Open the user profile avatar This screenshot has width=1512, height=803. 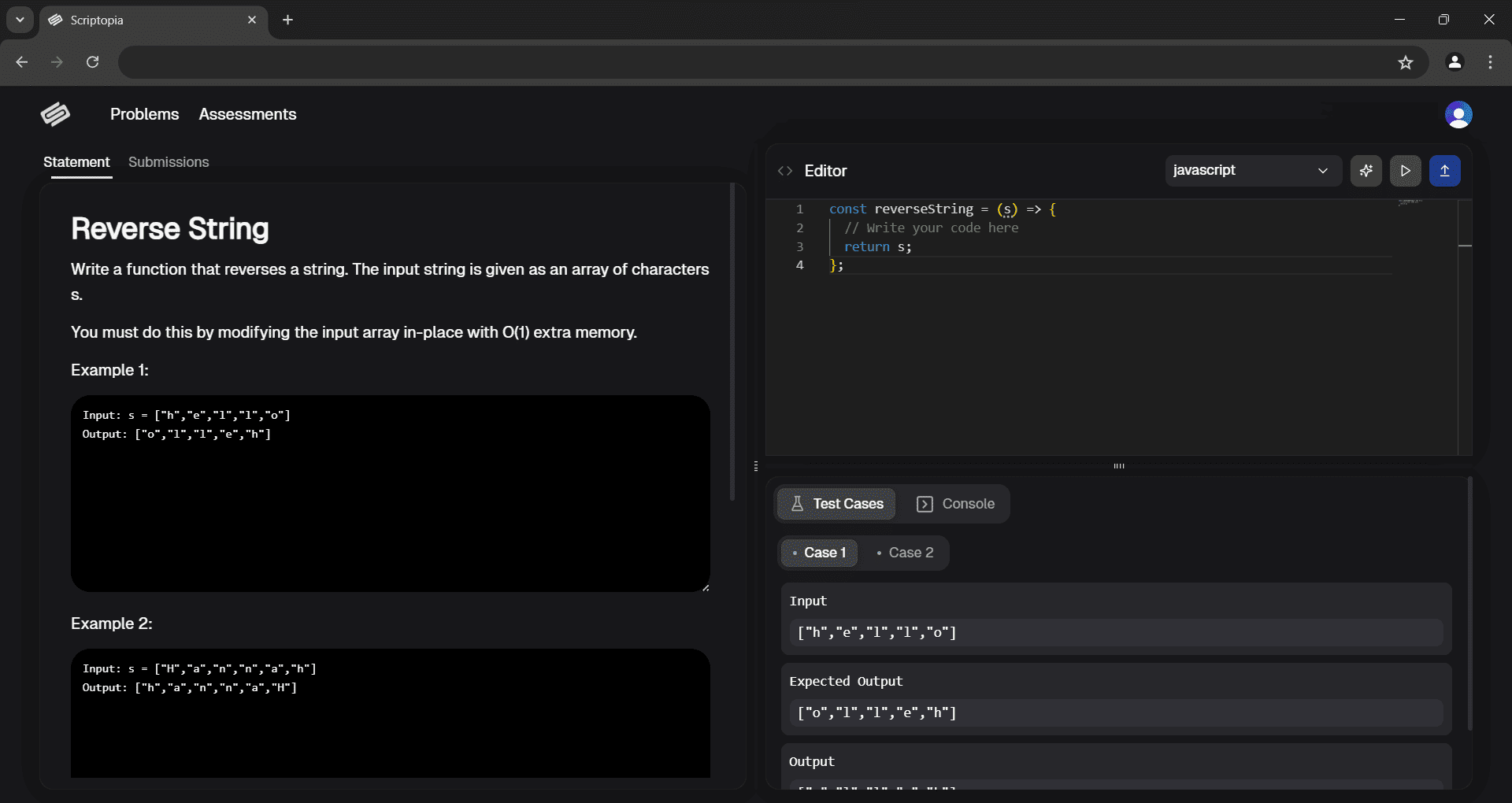[x=1459, y=114]
